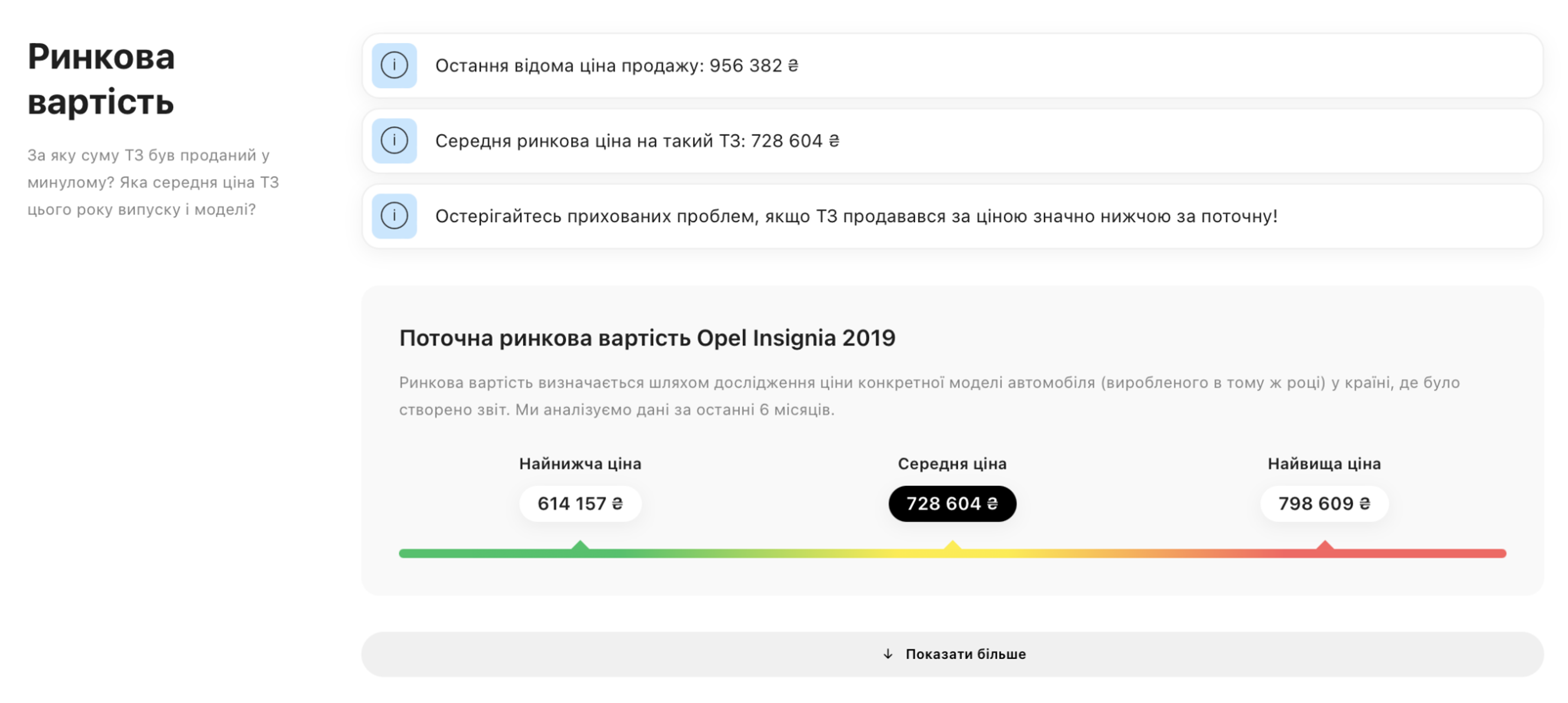The height and width of the screenshot is (703, 1568).
Task: Click Середня ціна label
Action: pos(952,464)
